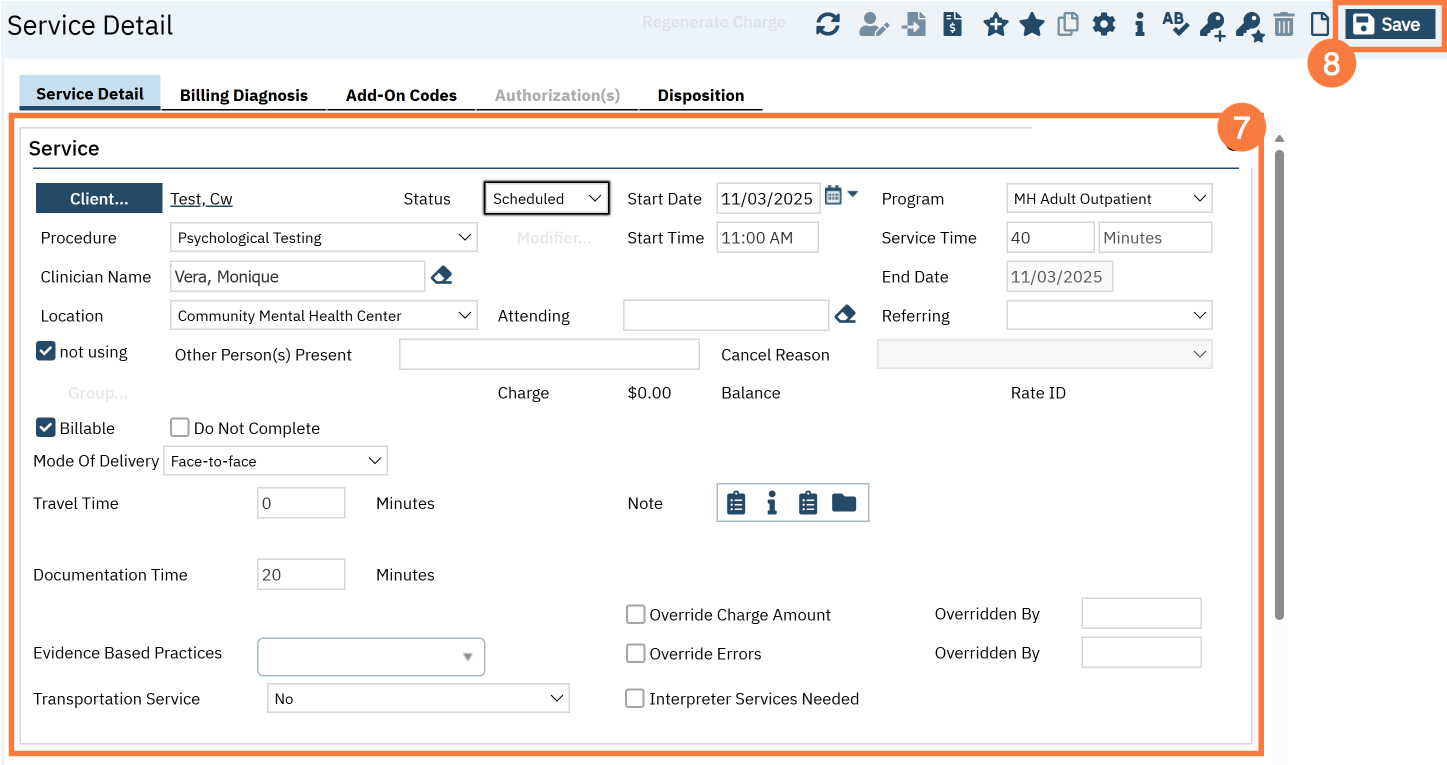Open the Disposition tab

click(x=700, y=96)
